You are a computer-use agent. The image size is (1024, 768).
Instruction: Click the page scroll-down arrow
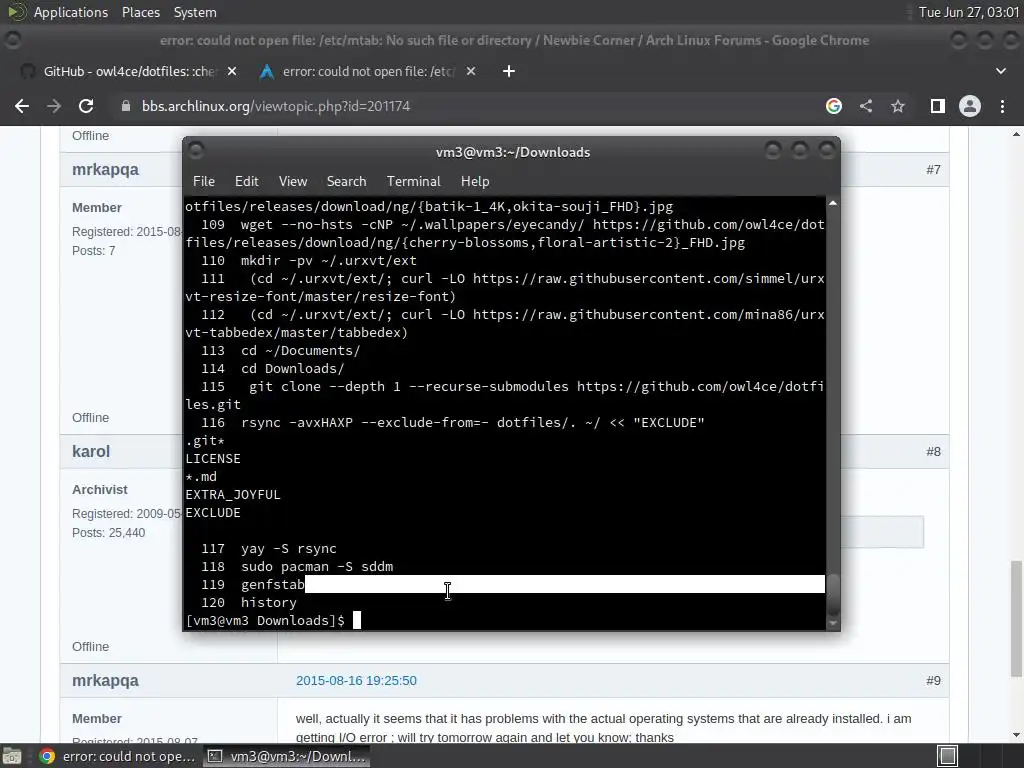1016,735
